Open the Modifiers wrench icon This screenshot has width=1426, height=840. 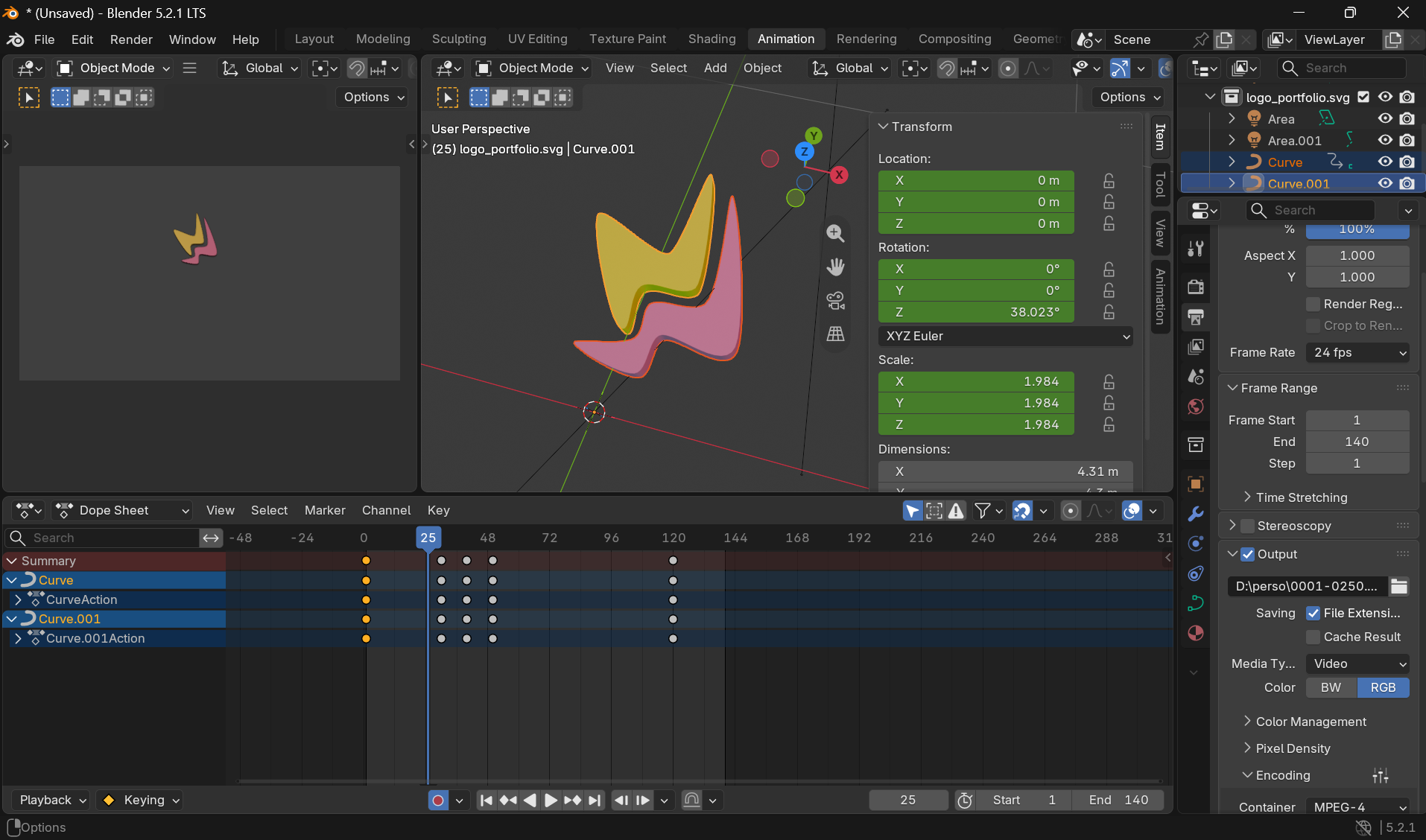coord(1196,514)
